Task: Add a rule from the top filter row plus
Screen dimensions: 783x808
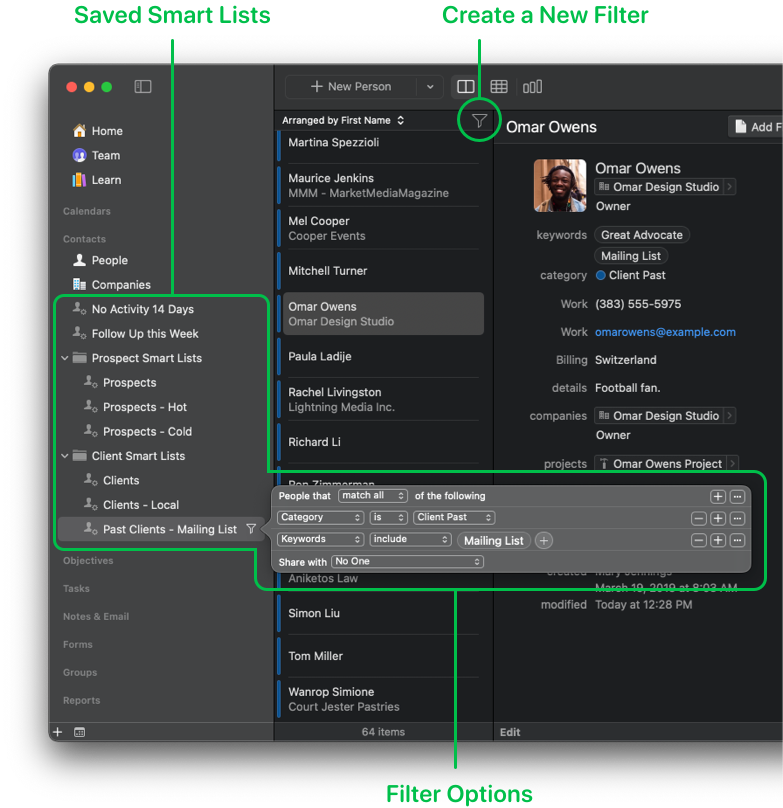Action: tap(718, 497)
